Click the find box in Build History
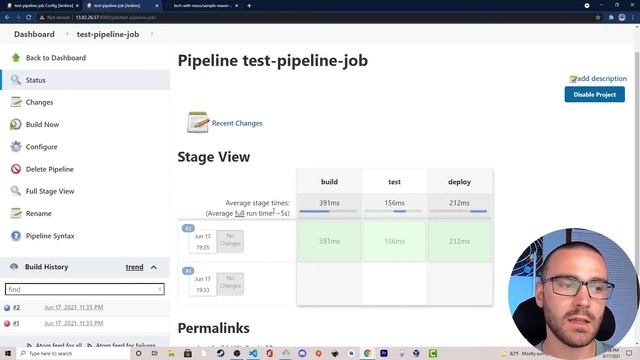 (84, 289)
